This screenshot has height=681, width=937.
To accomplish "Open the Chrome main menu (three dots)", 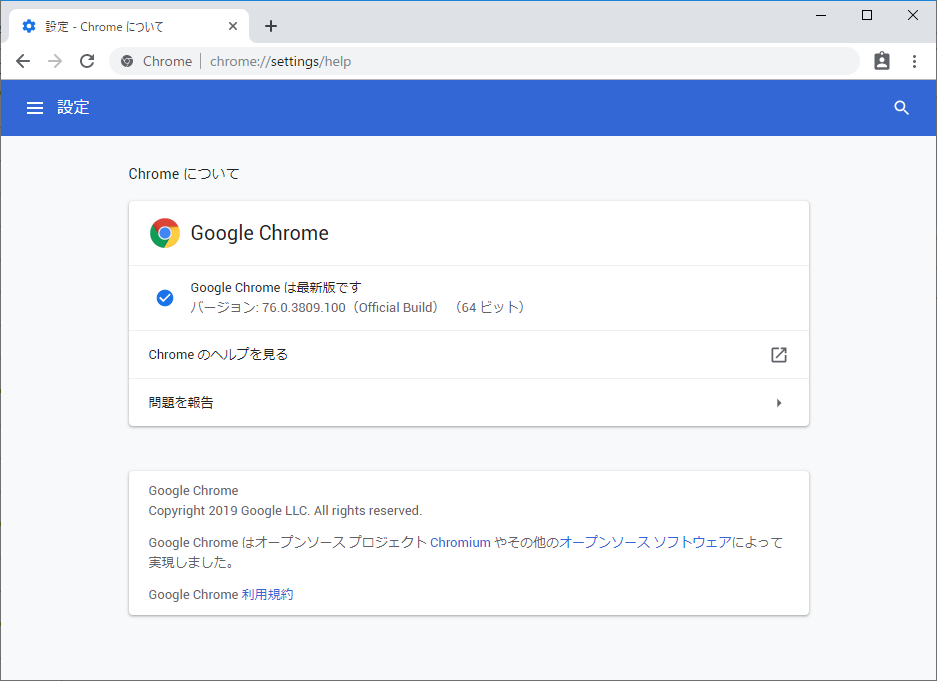I will coord(914,61).
